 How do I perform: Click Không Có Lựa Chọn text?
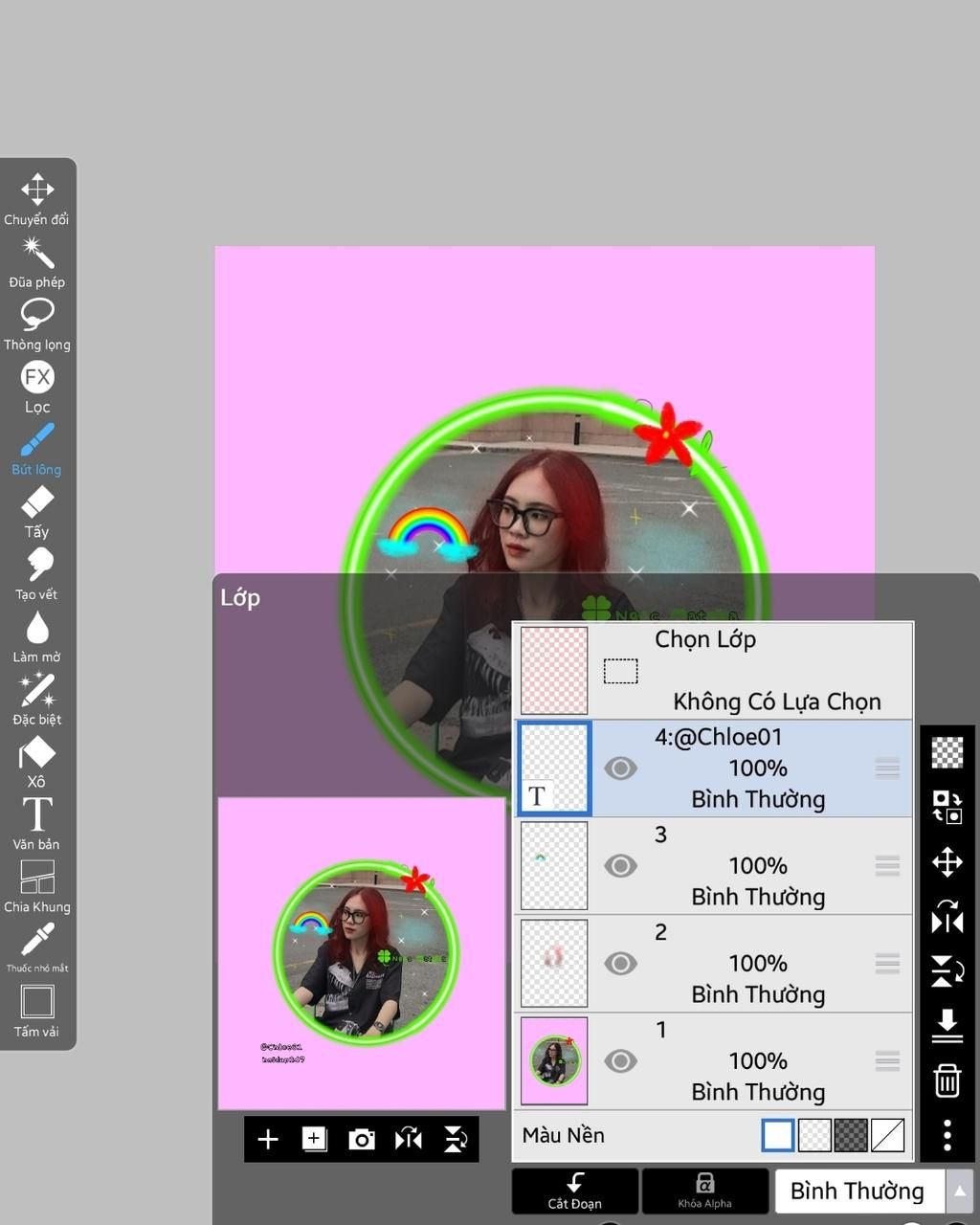[x=777, y=702]
